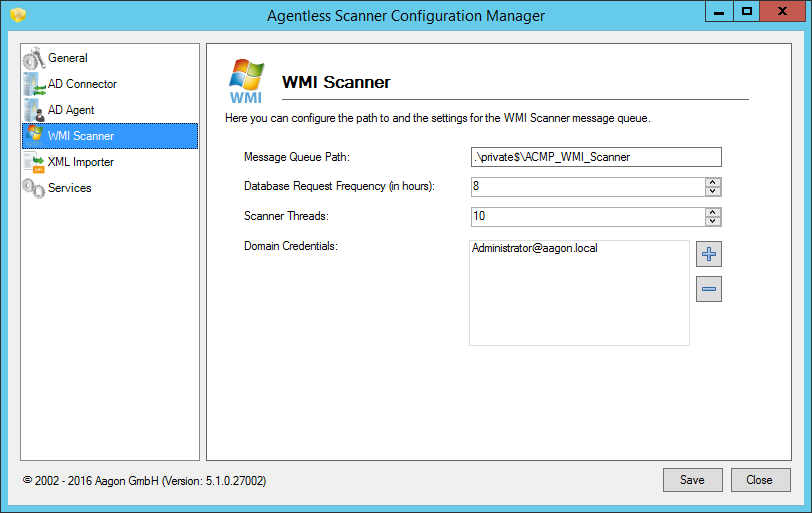The width and height of the screenshot is (812, 513).
Task: Click the Database Request Frequency label
Action: click(x=339, y=186)
